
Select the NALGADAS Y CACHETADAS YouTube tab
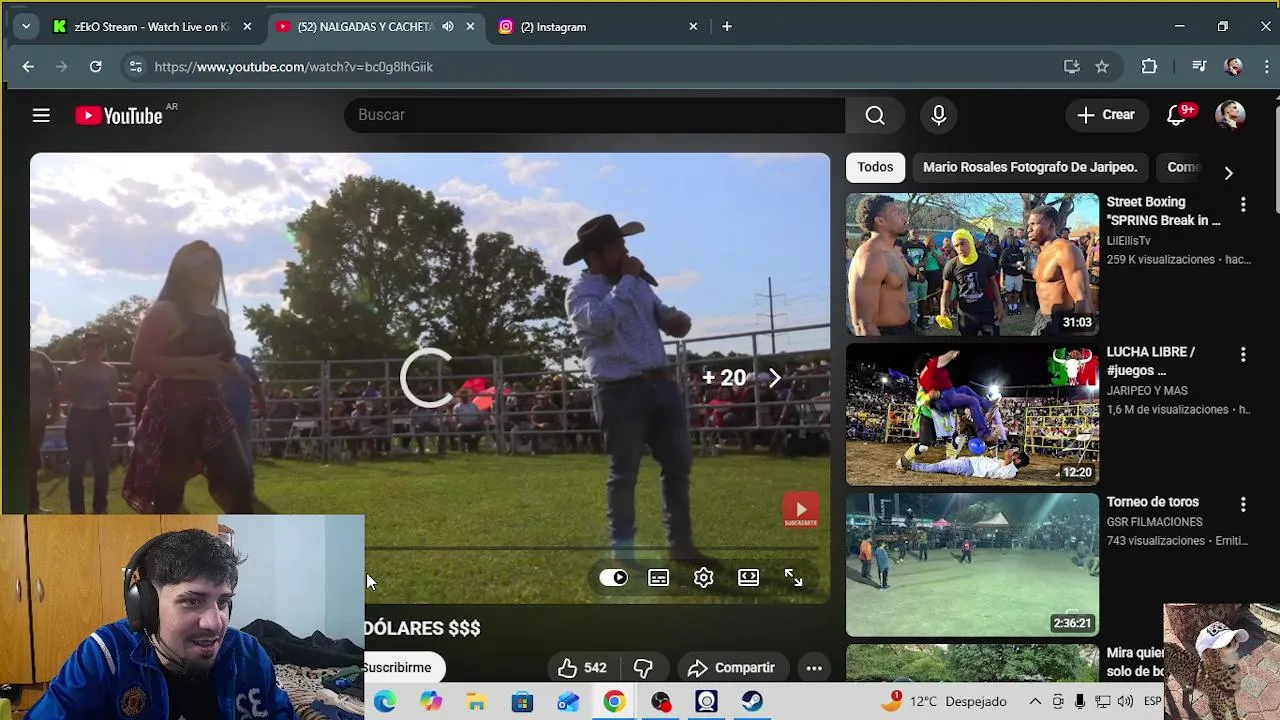375,27
